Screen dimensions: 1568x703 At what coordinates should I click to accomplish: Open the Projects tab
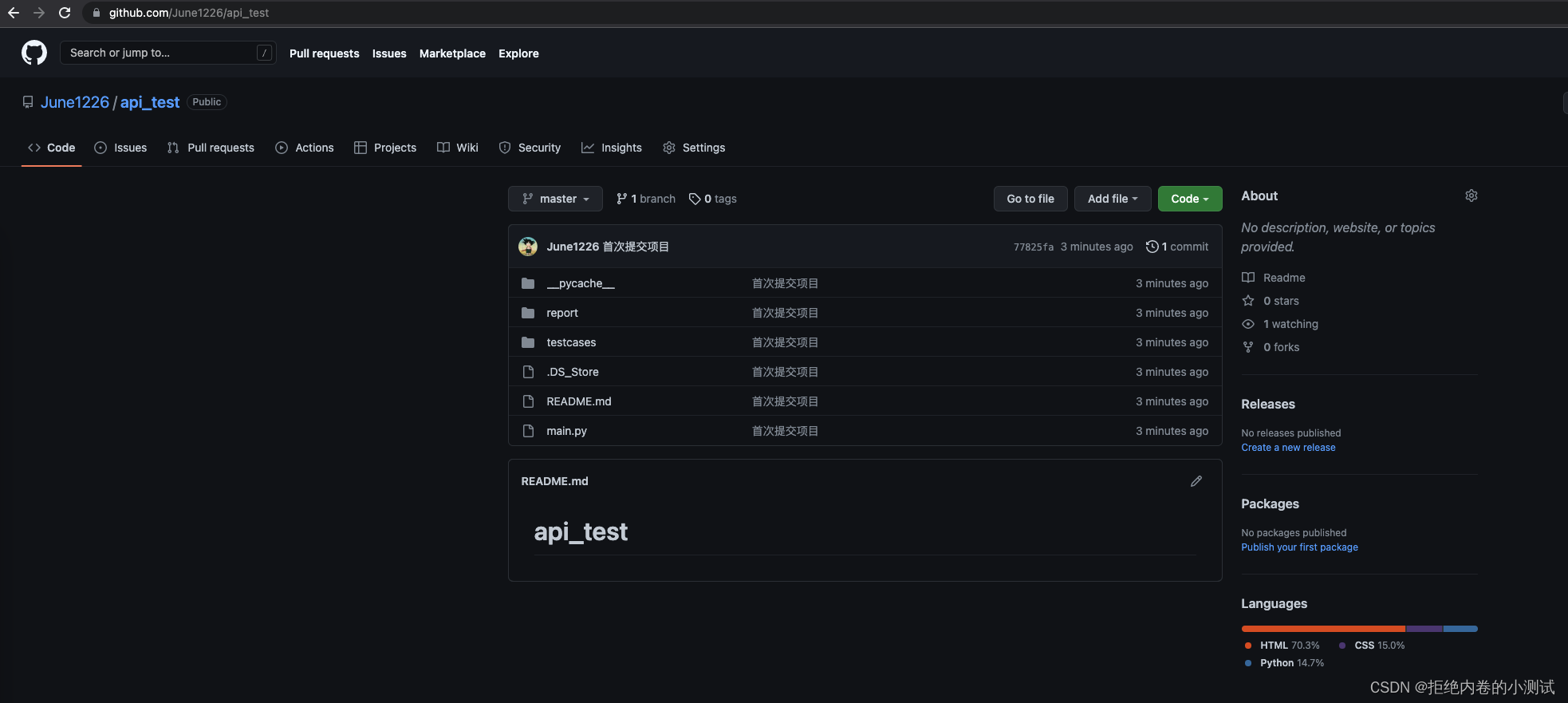385,148
